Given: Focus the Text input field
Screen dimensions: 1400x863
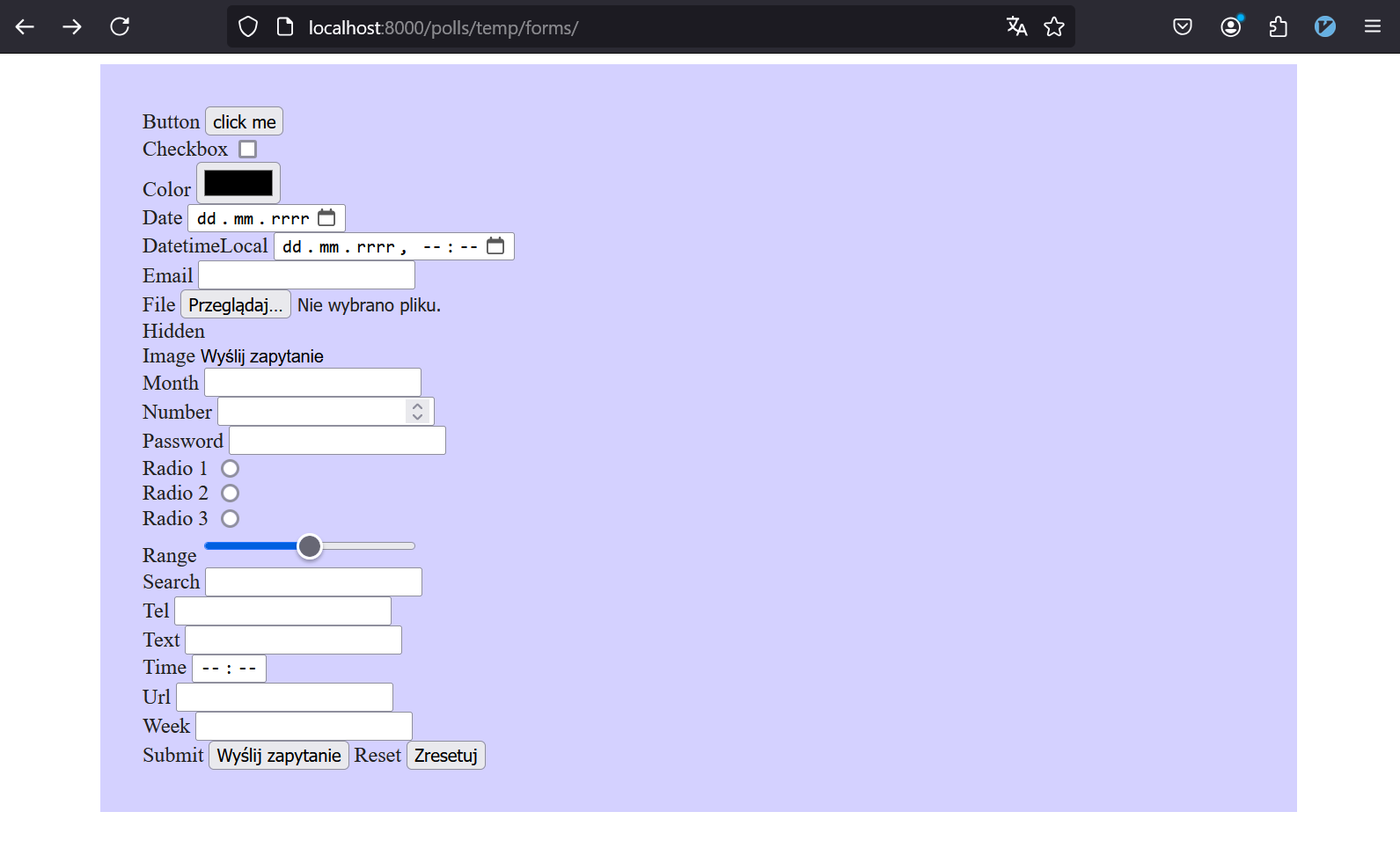Looking at the screenshot, I should [293, 640].
